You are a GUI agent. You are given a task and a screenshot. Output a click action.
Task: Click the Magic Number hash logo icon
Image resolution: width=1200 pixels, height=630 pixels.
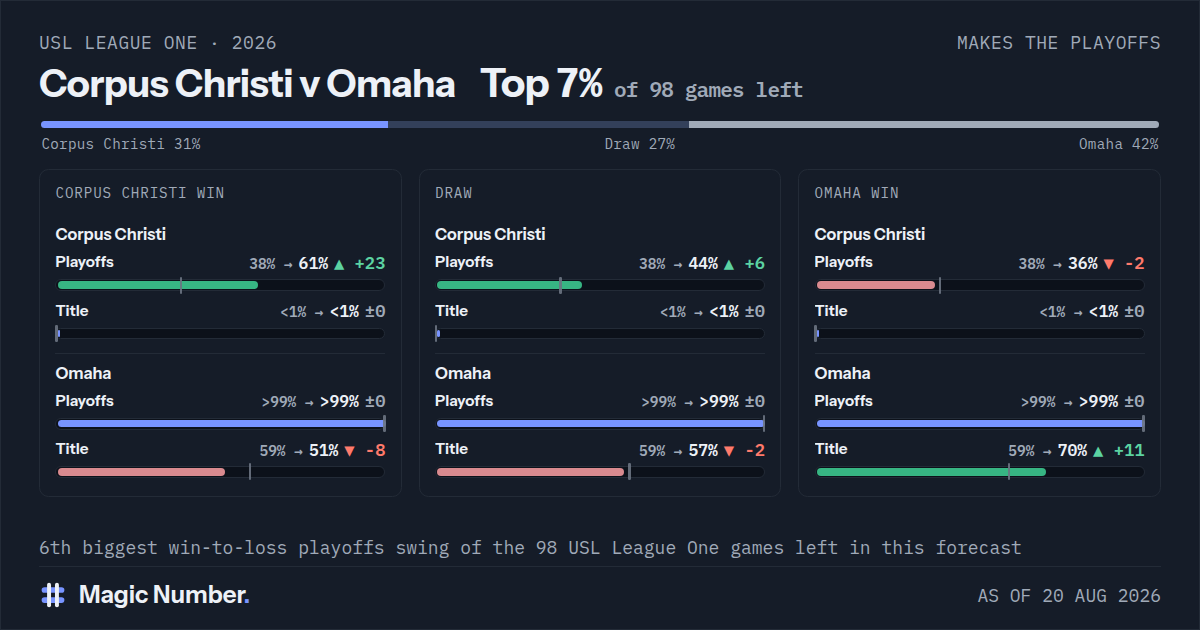[x=53, y=595]
